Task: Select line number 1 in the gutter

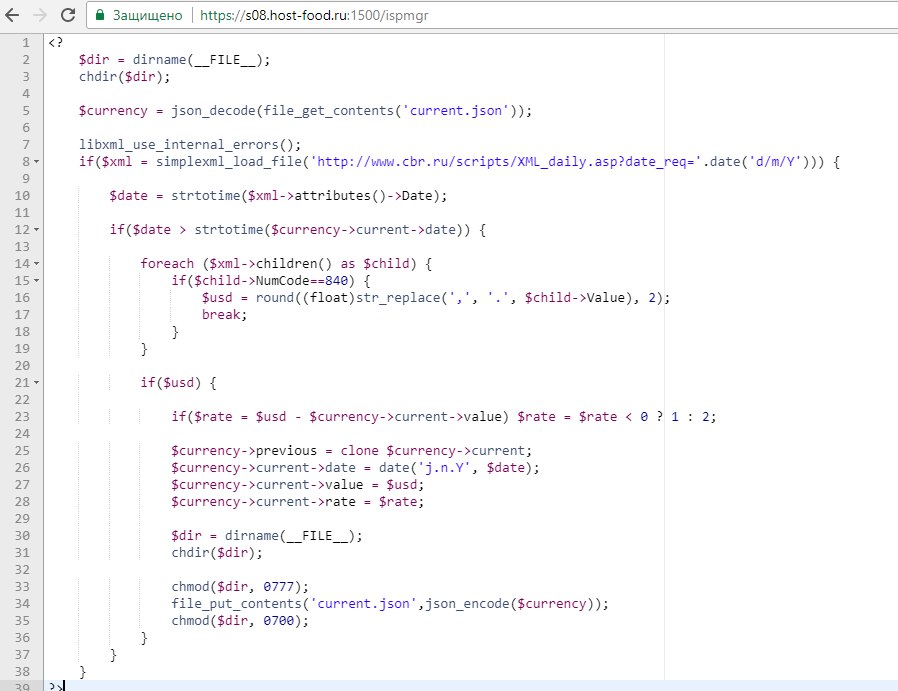Action: [x=26, y=43]
